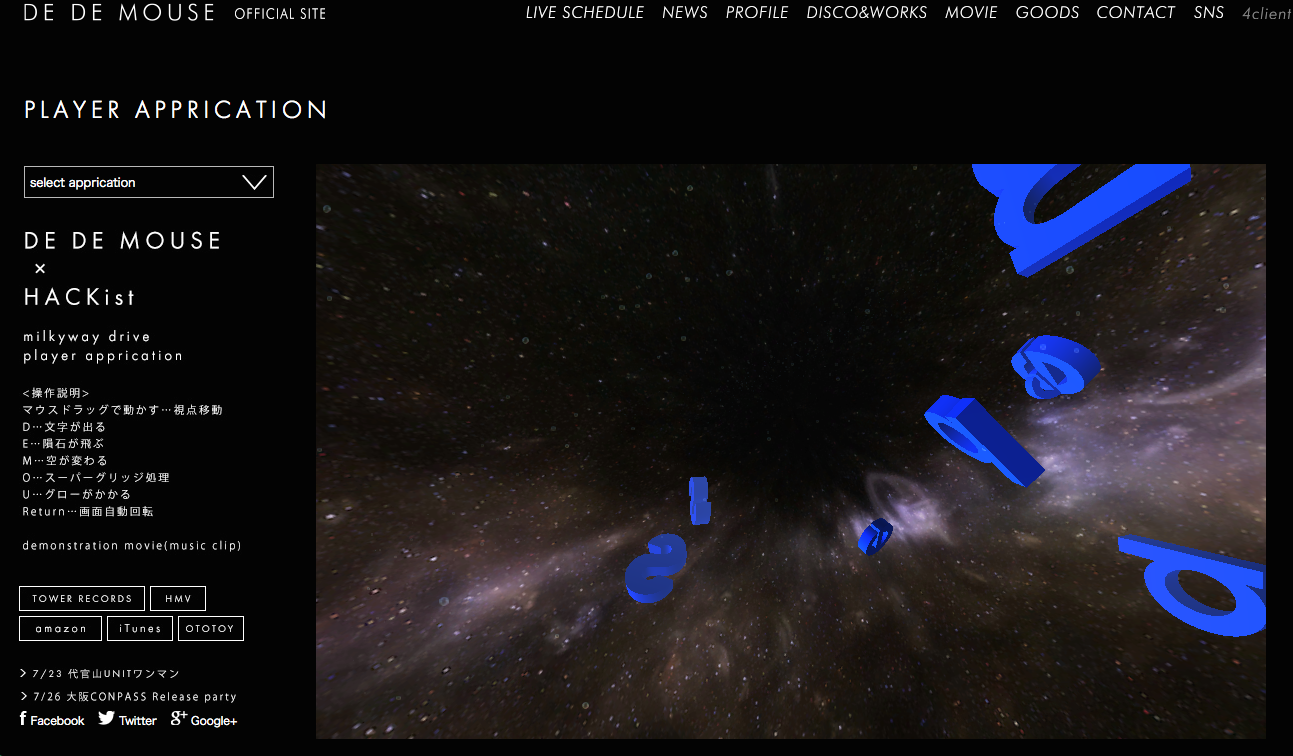Image resolution: width=1293 pixels, height=756 pixels.
Task: Click the iTunes store button
Action: pyautogui.click(x=140, y=628)
